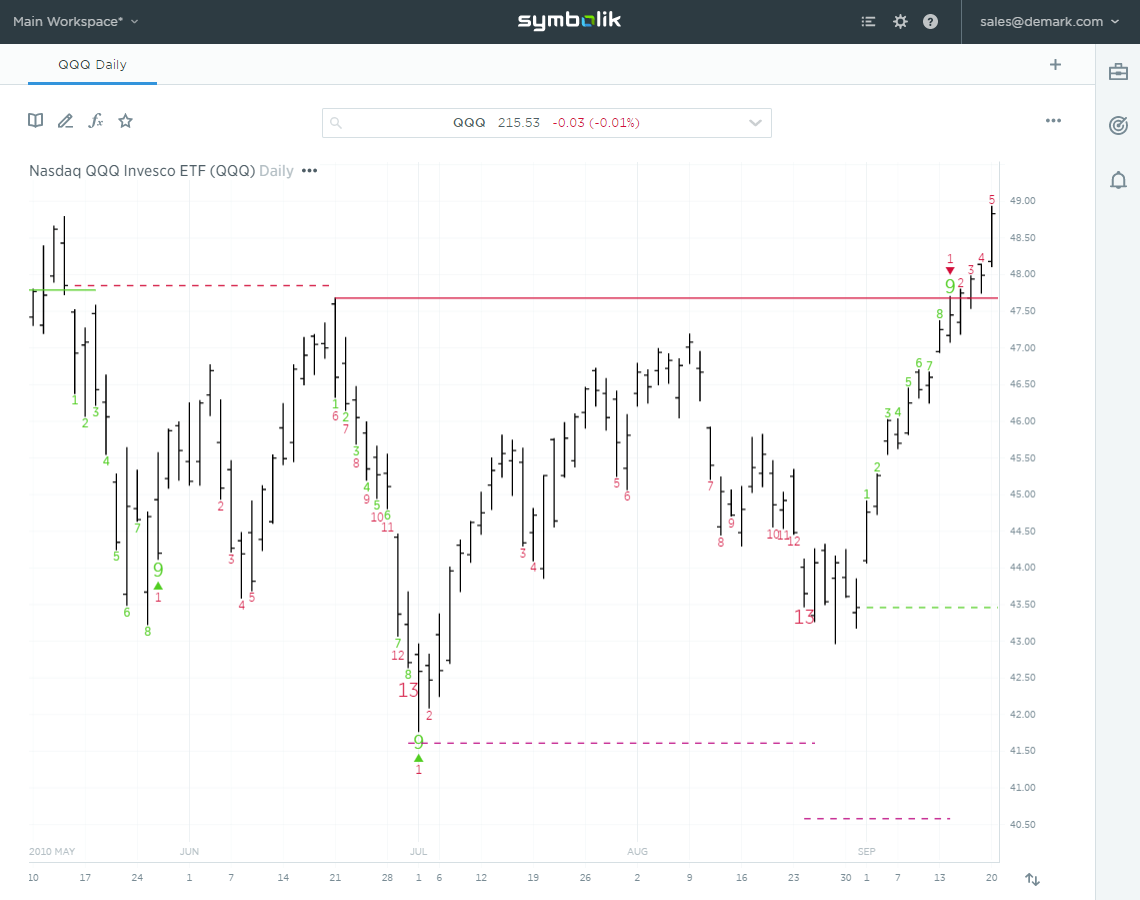Open the fx indicators tool
Image resolution: width=1140 pixels, height=900 pixels.
(95, 120)
